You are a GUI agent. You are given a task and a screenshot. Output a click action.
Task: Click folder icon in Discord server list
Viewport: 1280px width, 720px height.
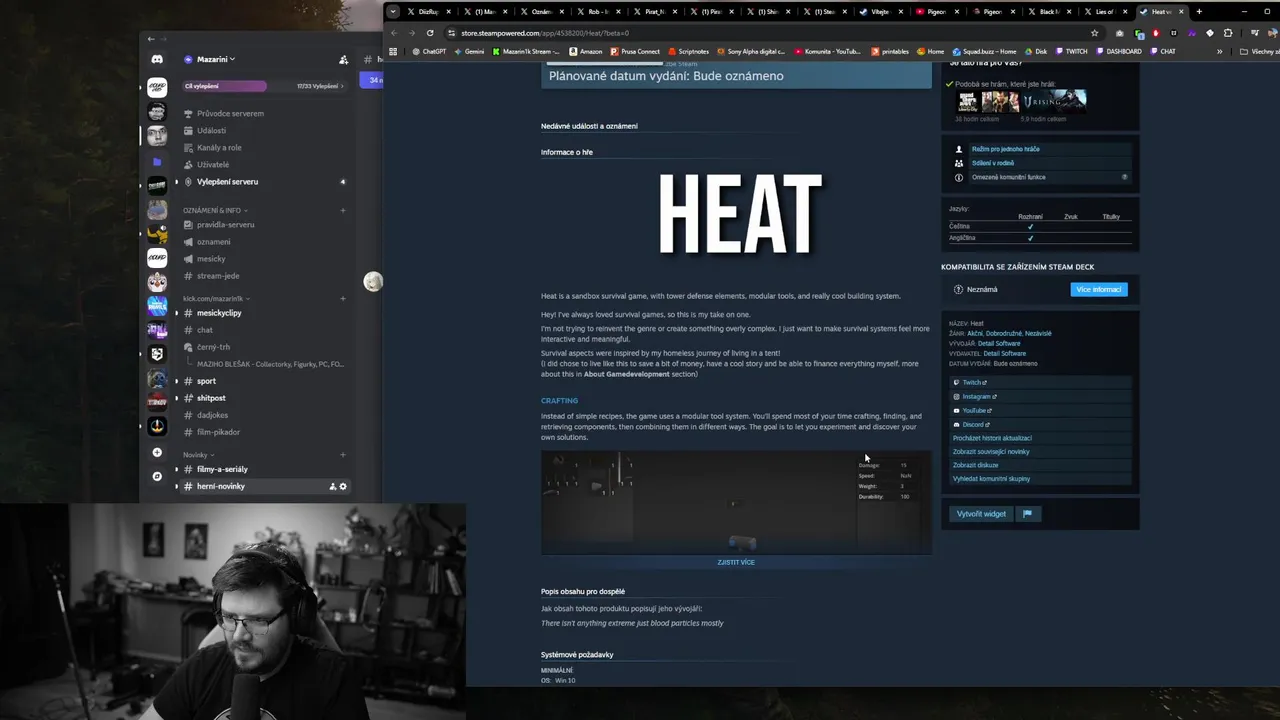[157, 161]
